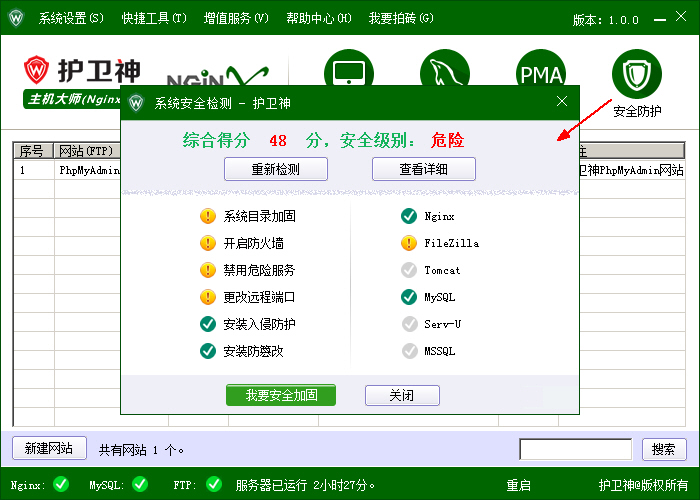
Task: Open the 帮助中心(H) menu
Action: (319, 18)
